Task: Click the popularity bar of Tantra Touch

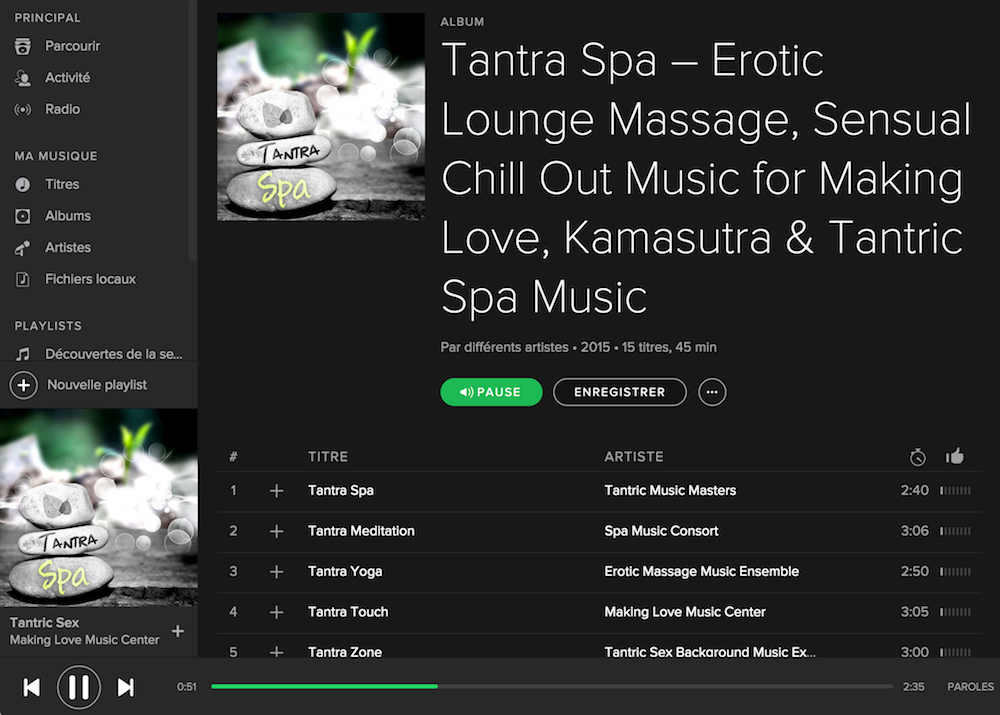Action: (955, 612)
